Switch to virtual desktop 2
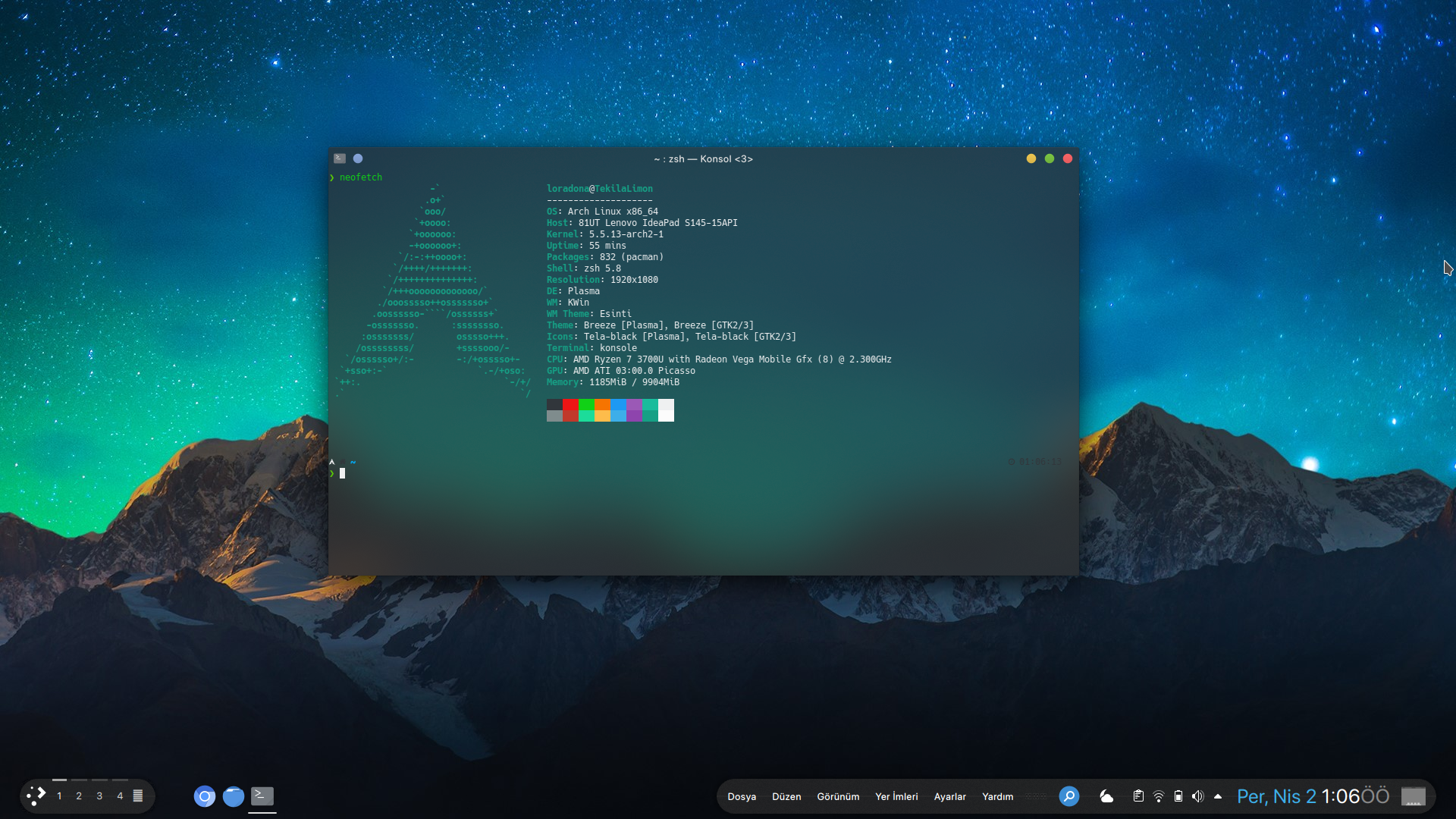 coord(79,795)
